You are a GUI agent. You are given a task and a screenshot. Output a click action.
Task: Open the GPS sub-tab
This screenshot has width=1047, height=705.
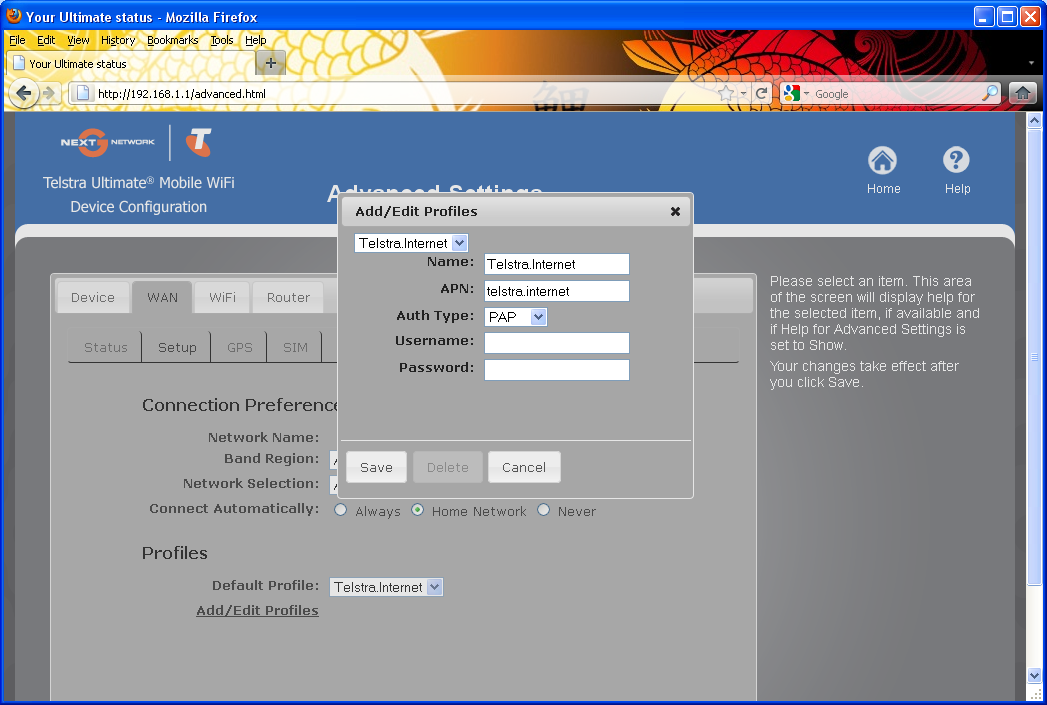click(239, 347)
